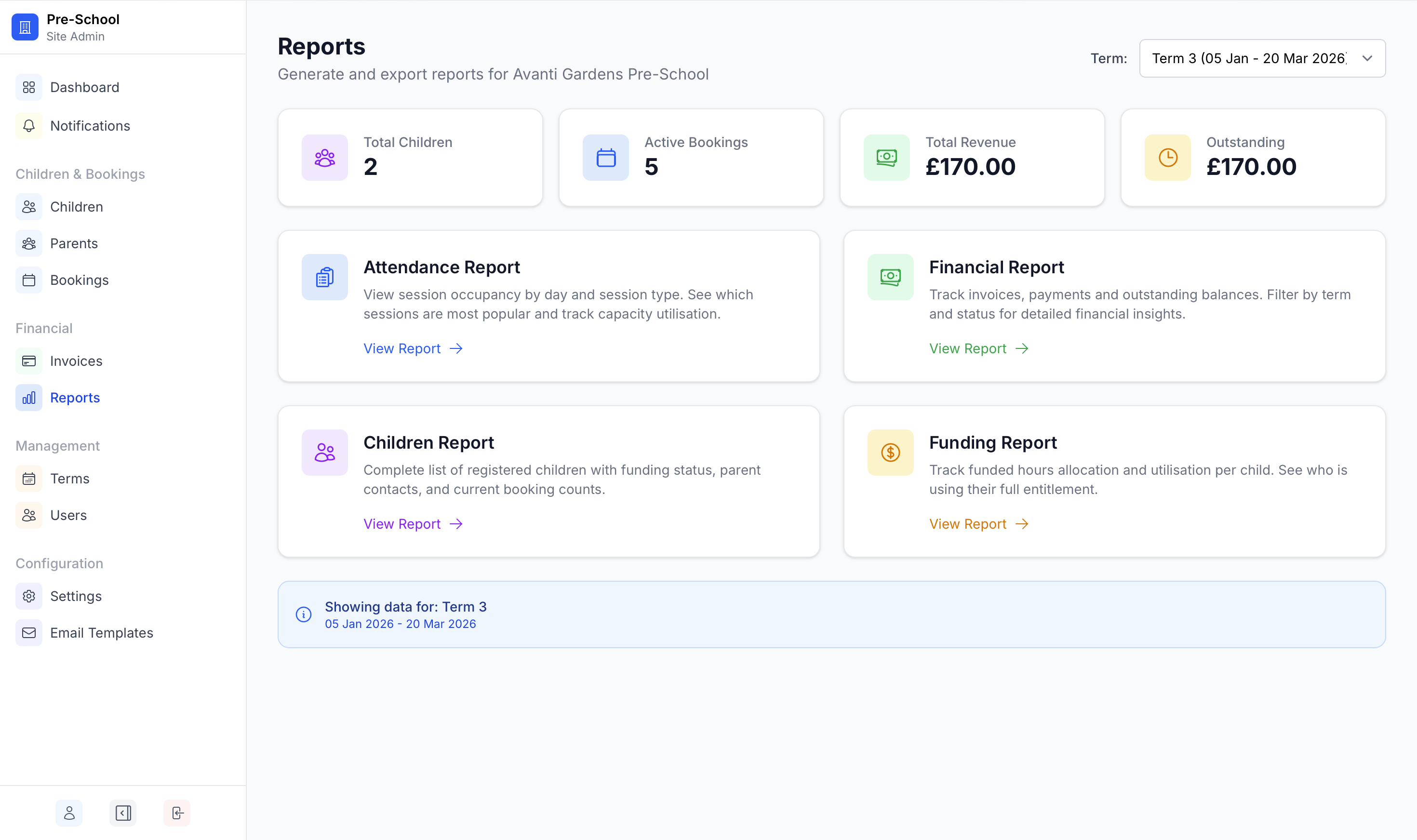Image resolution: width=1417 pixels, height=840 pixels.
Task: Click the Reports bar-chart icon
Action: click(x=29, y=398)
